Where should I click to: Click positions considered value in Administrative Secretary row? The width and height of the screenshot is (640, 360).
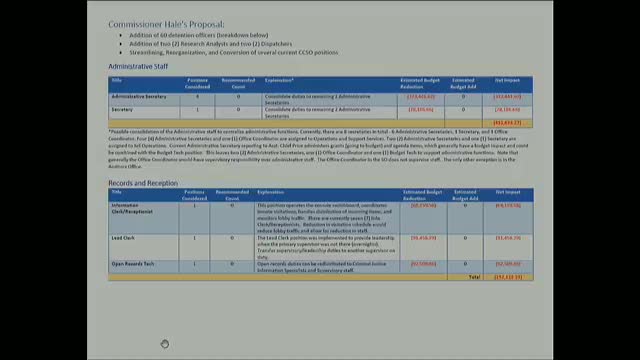pos(198,97)
